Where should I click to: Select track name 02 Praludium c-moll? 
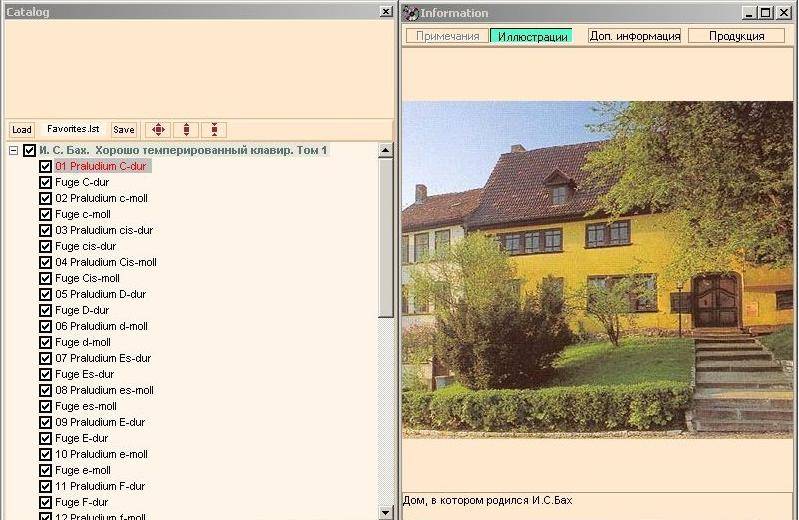tap(101, 198)
